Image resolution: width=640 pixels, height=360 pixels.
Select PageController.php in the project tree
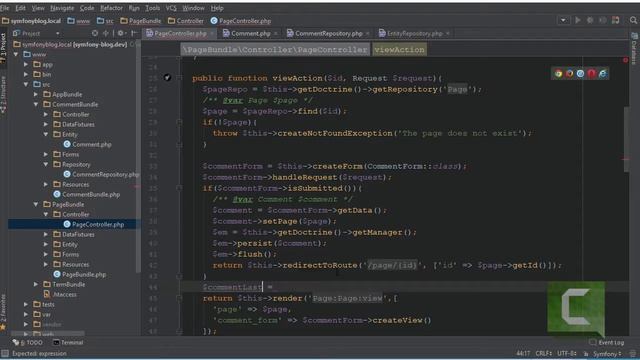point(93,224)
